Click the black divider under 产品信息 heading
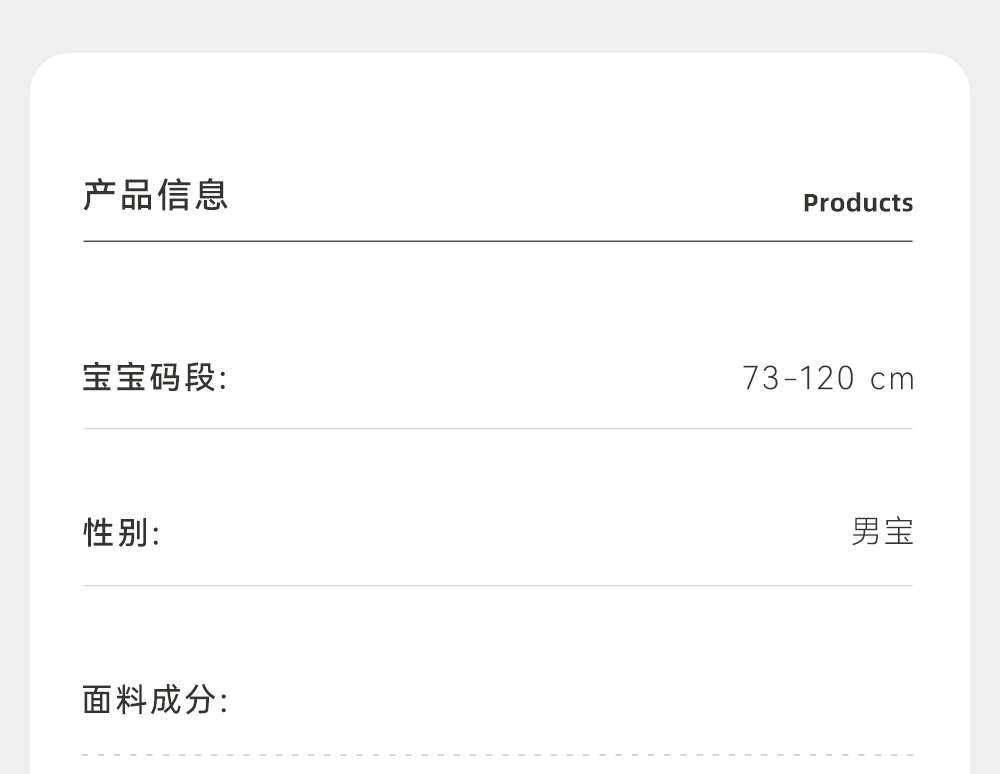Viewport: 1000px width, 774px height. 498,241
